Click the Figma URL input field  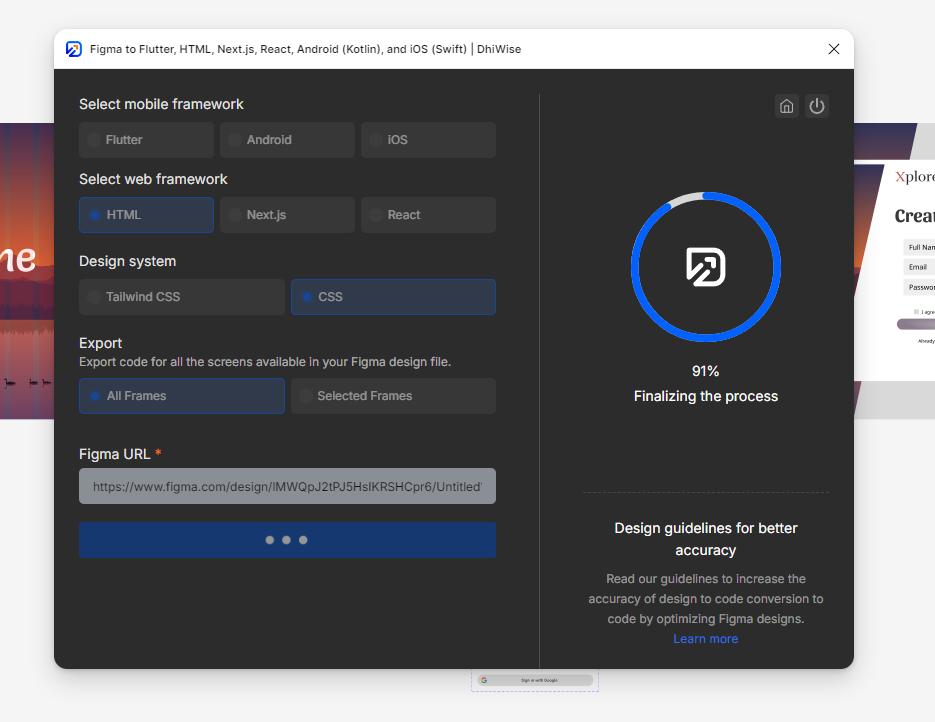pyautogui.click(x=287, y=486)
